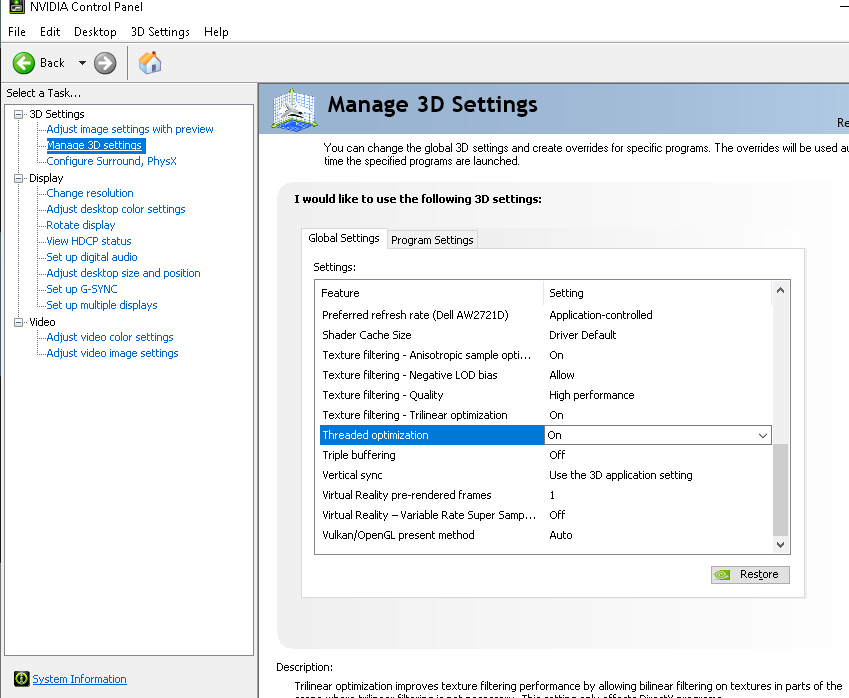Open Adjust video image settings
This screenshot has height=698, width=849.
tap(112, 353)
